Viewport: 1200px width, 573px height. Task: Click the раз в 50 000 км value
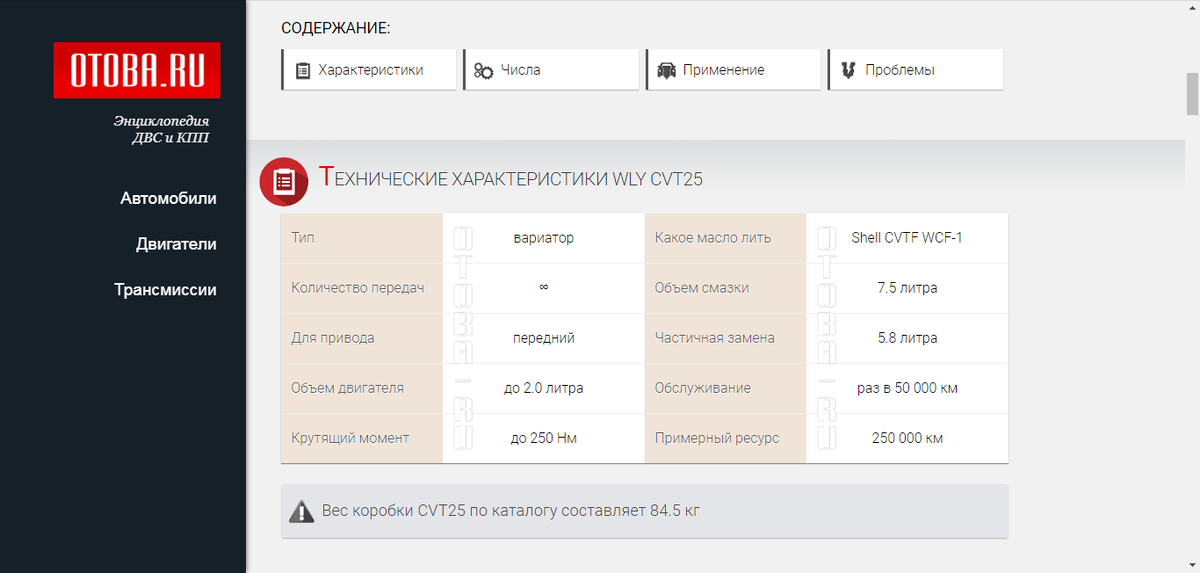(x=907, y=388)
